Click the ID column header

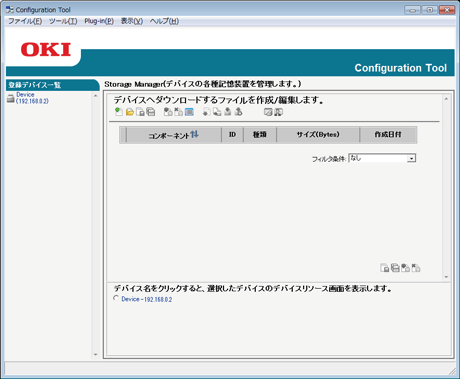(x=232, y=135)
